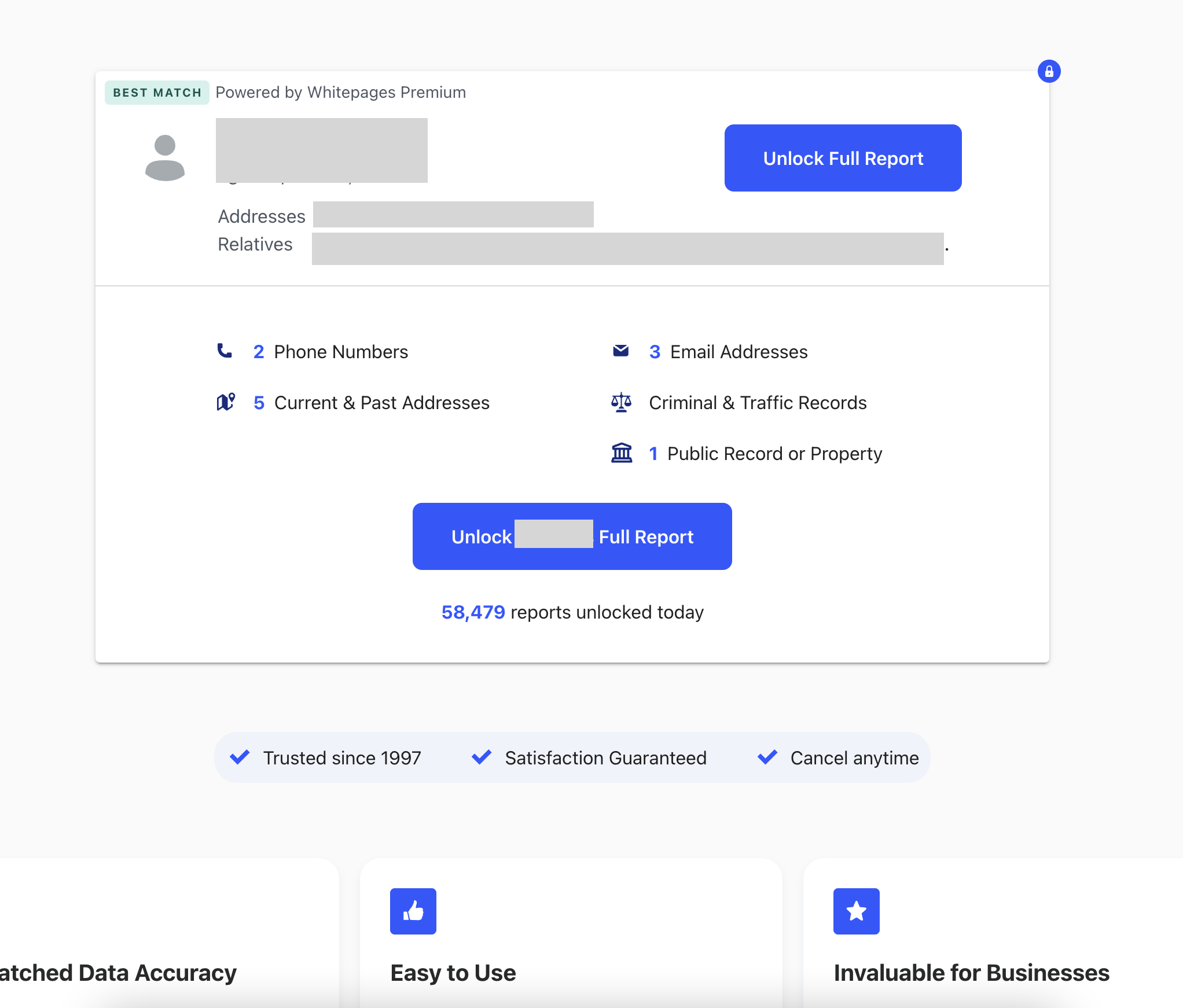The image size is (1183, 1008).
Task: Click the BEST MATCH badge
Action: (157, 93)
